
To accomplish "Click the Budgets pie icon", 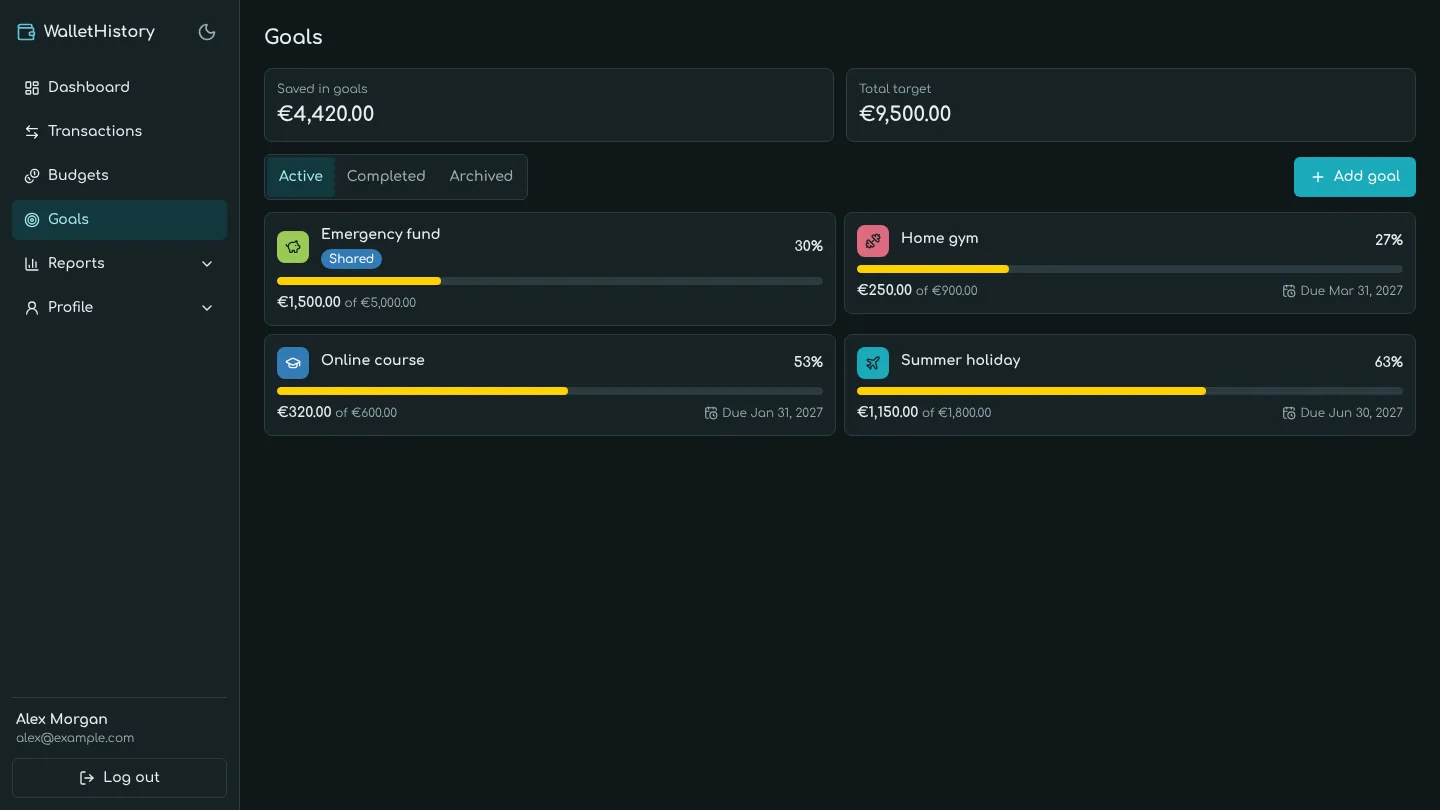I will point(32,176).
